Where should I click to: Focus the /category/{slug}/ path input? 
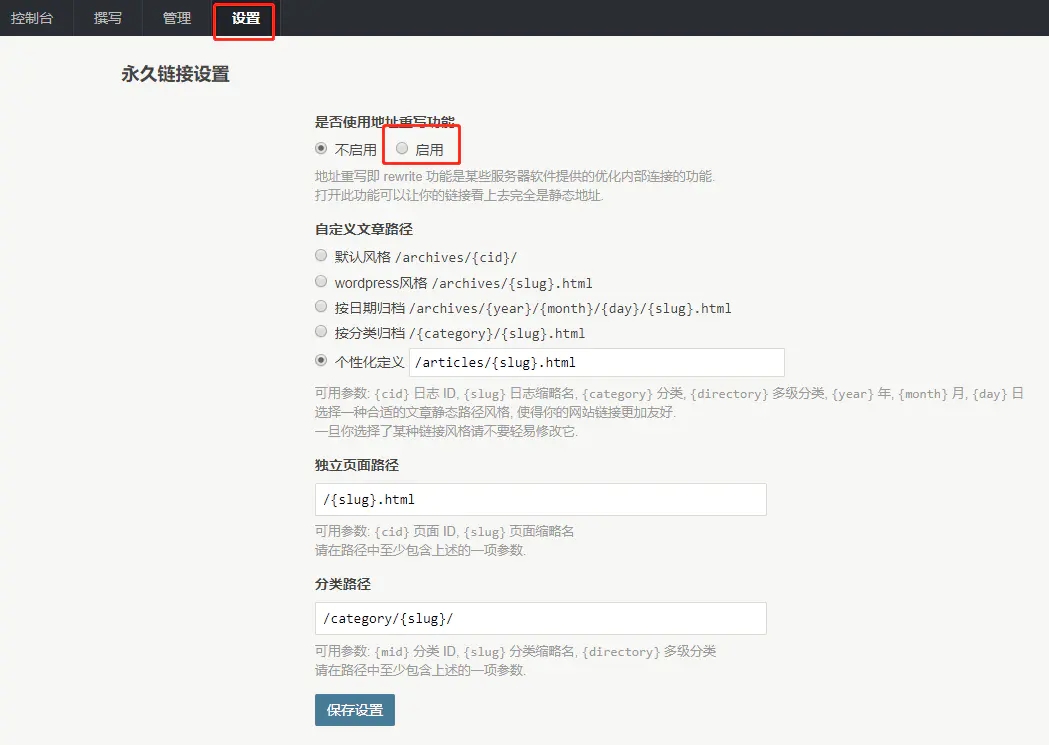coord(540,618)
